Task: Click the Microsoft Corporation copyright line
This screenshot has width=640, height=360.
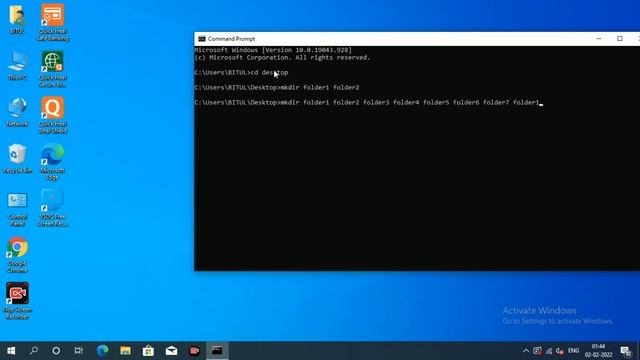Action: point(282,58)
